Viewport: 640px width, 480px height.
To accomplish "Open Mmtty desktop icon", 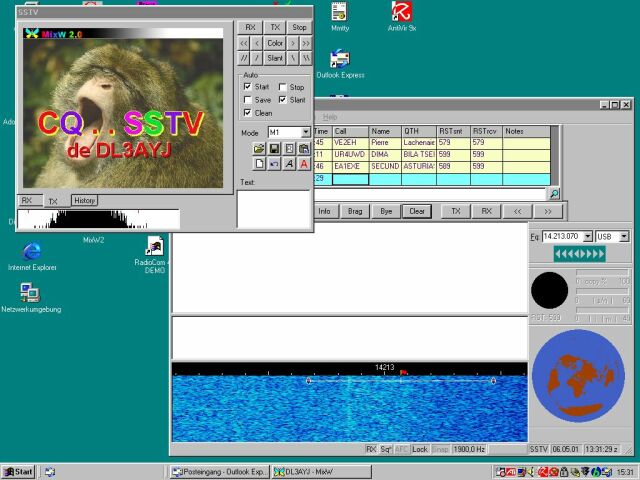I will (x=340, y=16).
